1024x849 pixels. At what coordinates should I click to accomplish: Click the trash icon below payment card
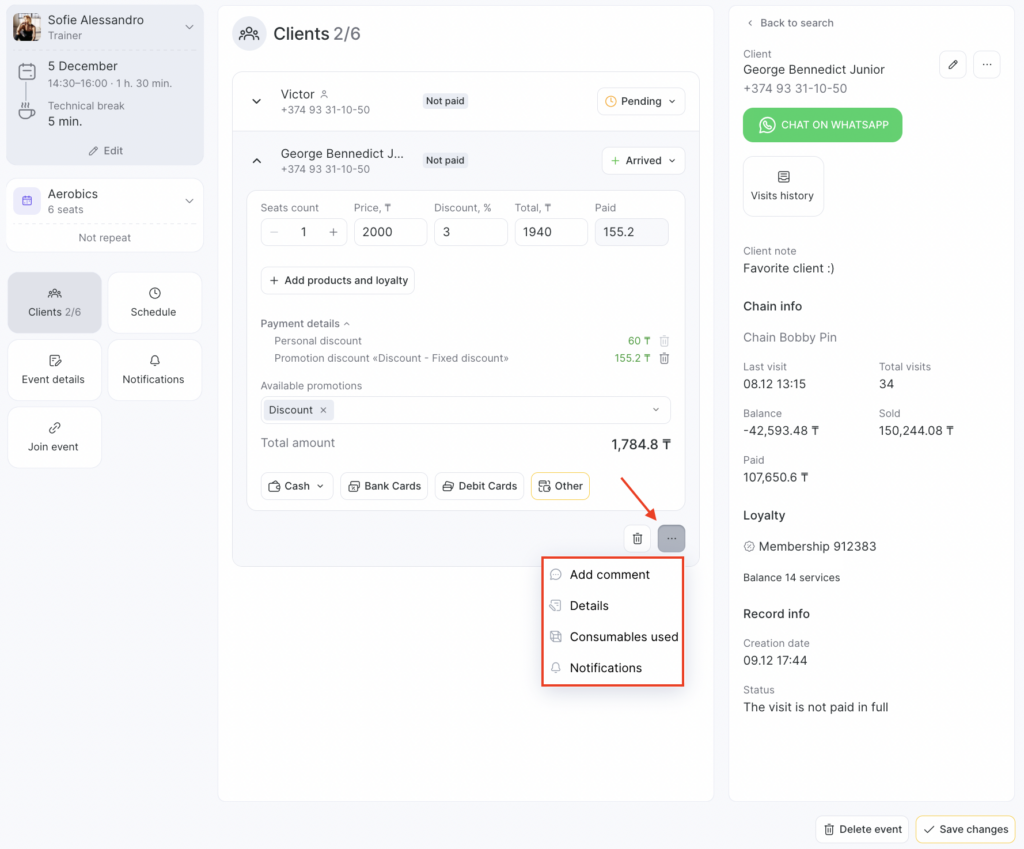point(637,539)
